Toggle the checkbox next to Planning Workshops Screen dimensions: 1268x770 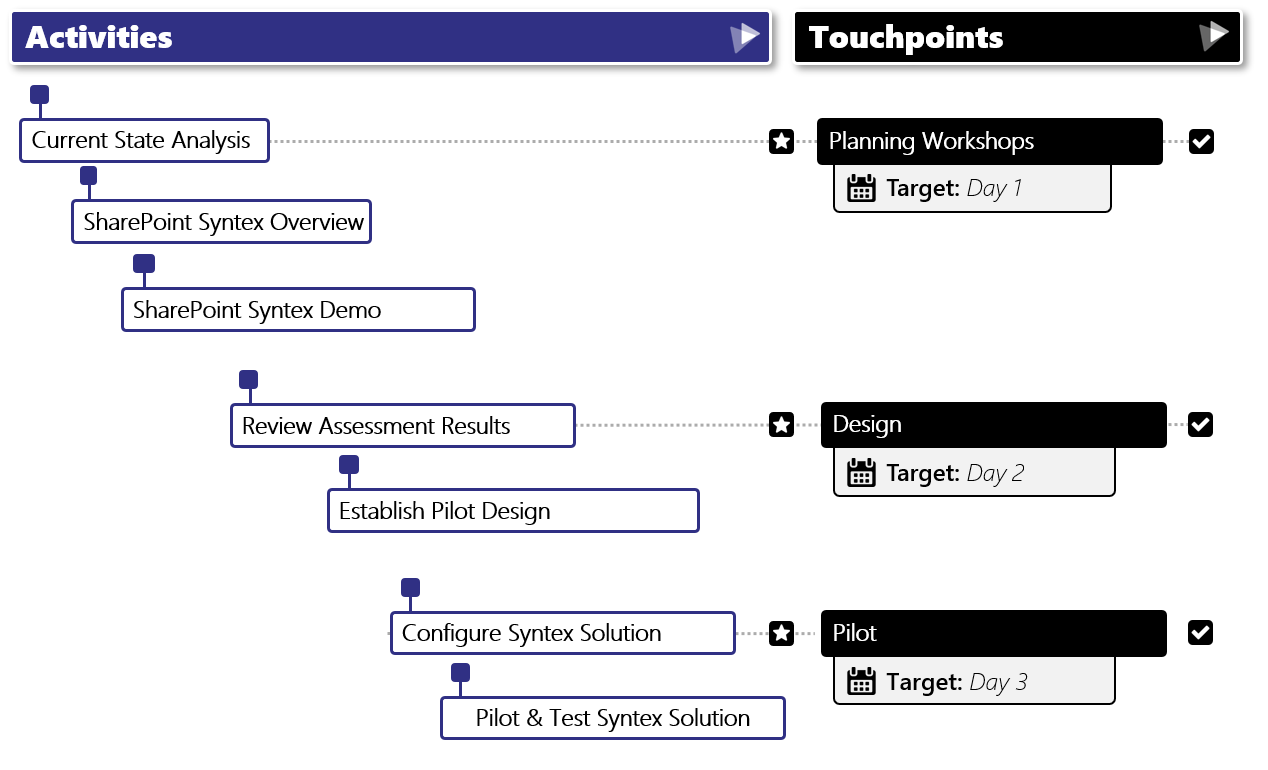pos(1201,141)
